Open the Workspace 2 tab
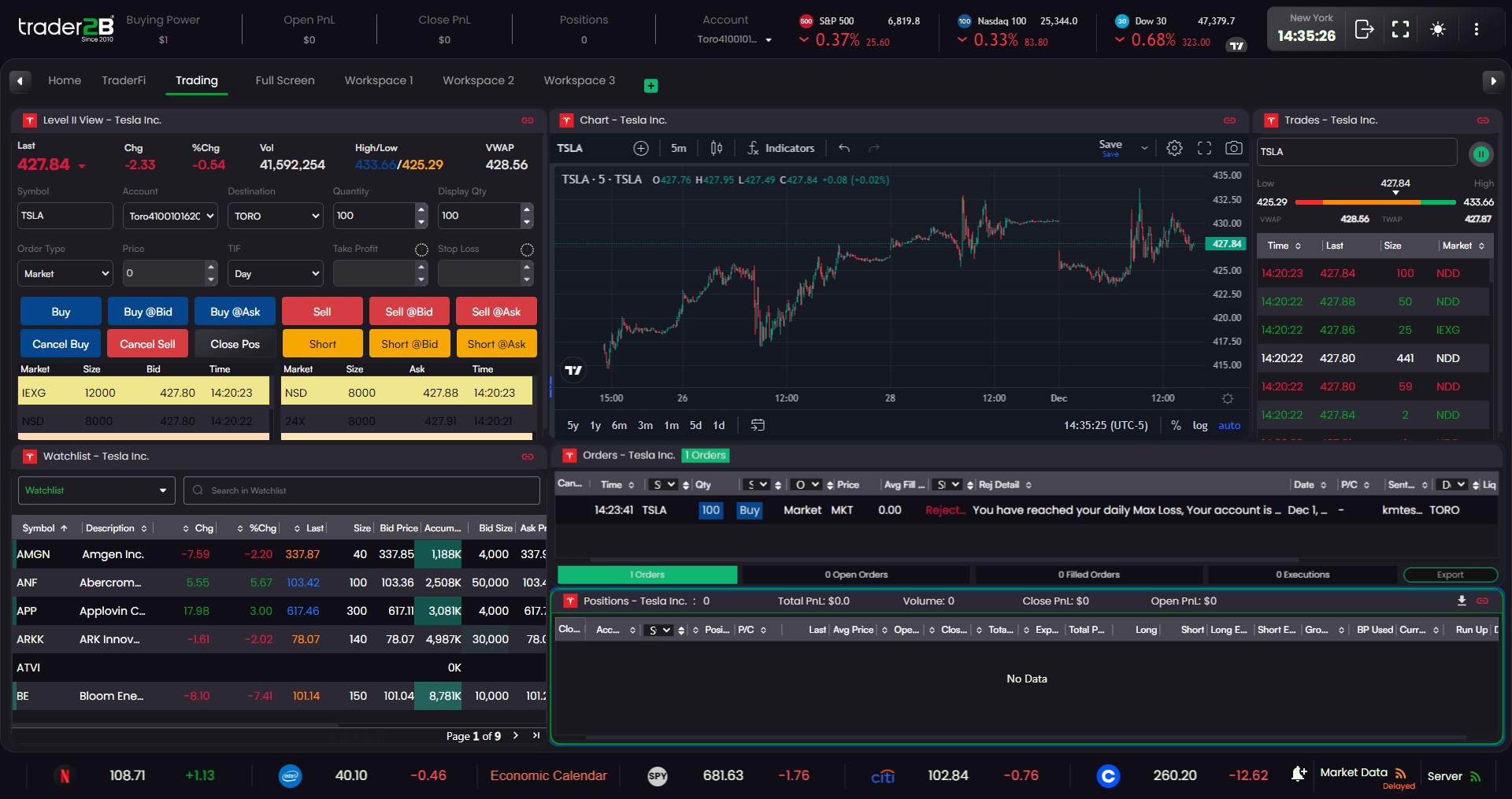Viewport: 1512px width, 799px height. 478,80
